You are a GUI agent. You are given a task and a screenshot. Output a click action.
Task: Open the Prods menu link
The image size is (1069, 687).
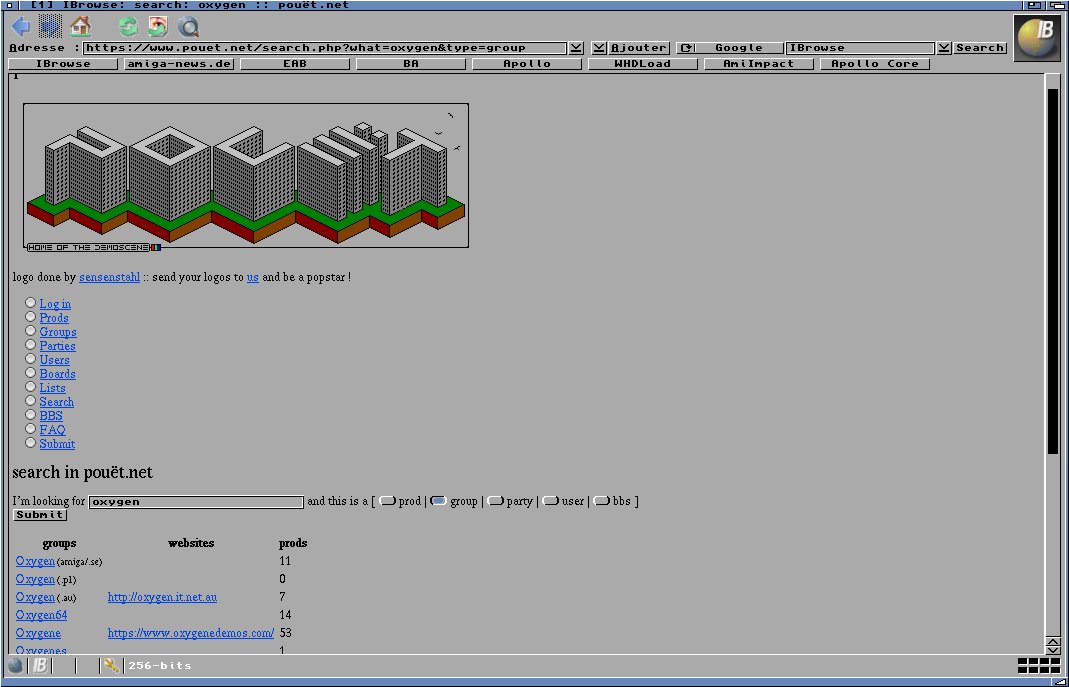click(x=54, y=318)
